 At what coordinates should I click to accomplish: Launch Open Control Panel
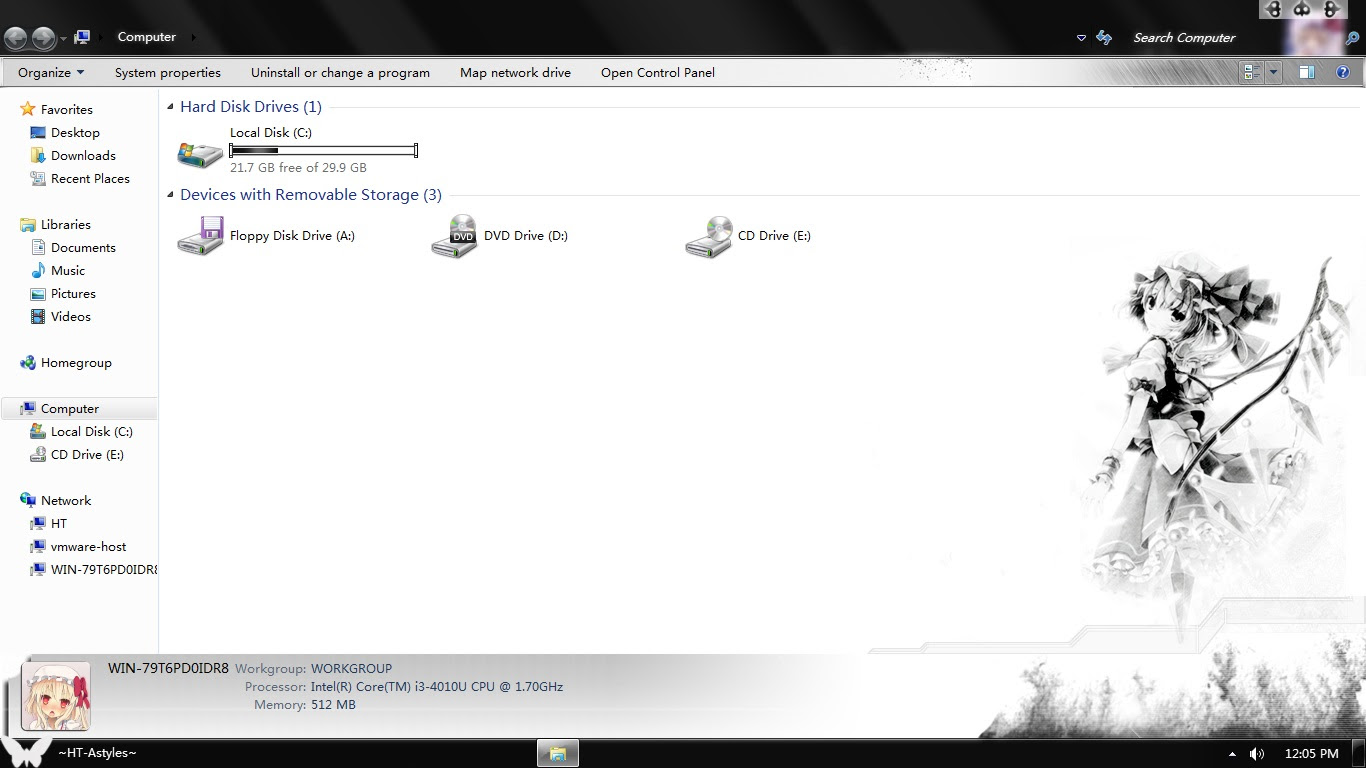coord(658,72)
